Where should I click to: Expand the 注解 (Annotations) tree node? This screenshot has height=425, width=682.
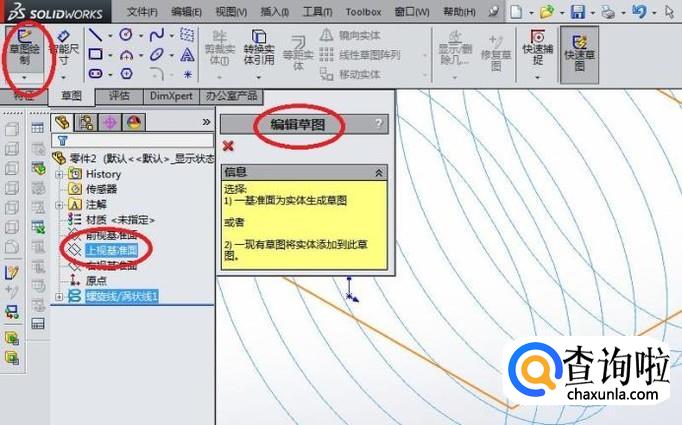click(60, 205)
